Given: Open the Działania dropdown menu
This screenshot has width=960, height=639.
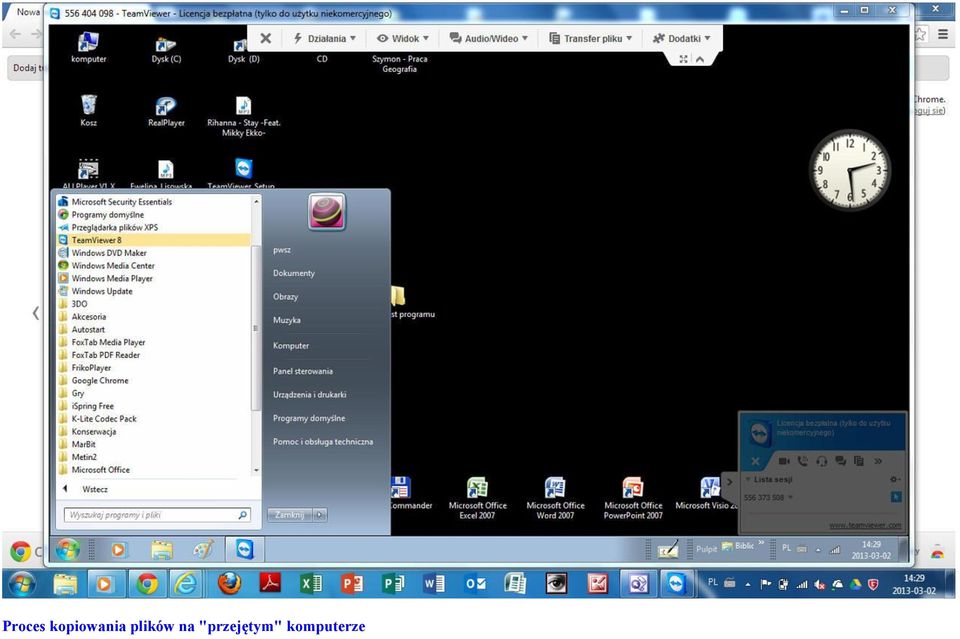Looking at the screenshot, I should (x=324, y=39).
